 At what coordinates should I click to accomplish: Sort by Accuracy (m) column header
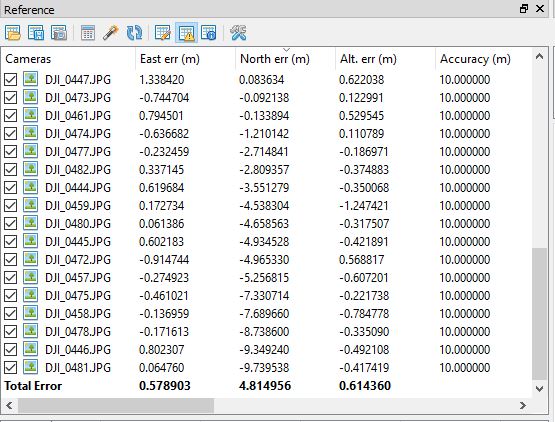tap(484, 59)
